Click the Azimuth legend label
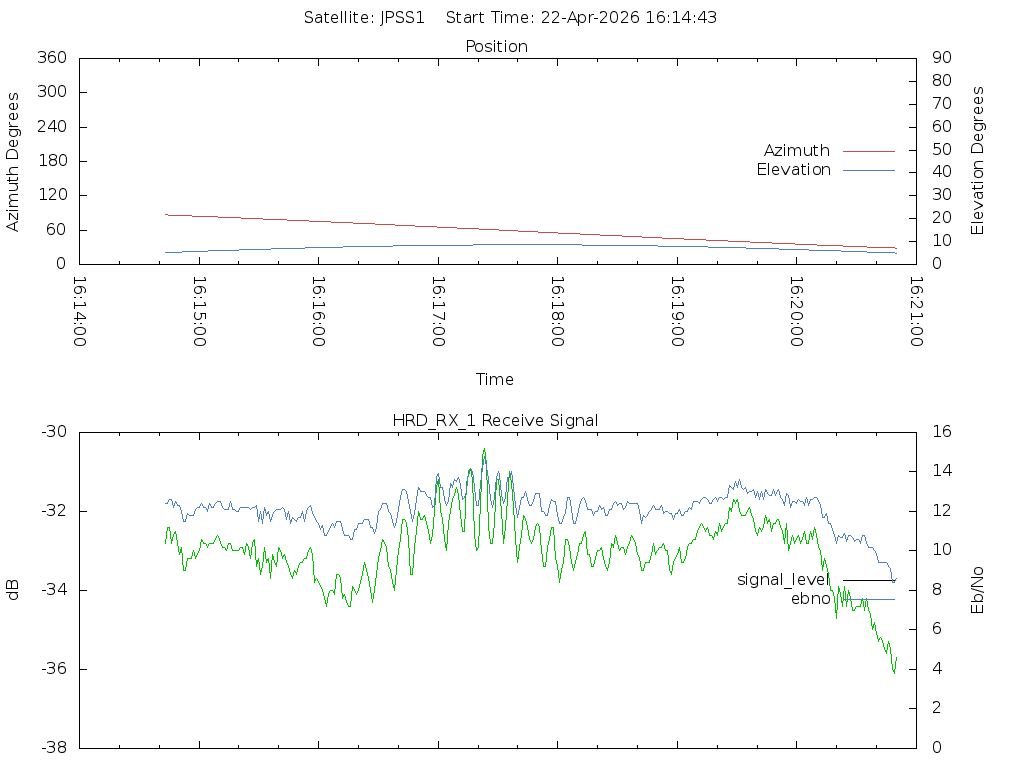Screen dimensions: 1024x768 [796, 151]
